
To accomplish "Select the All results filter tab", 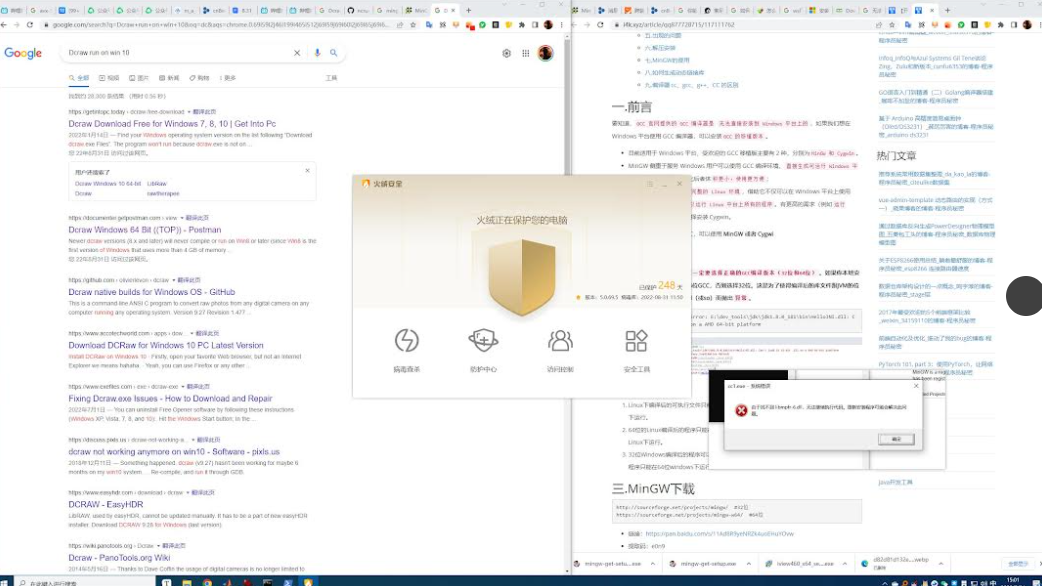I will point(78,78).
